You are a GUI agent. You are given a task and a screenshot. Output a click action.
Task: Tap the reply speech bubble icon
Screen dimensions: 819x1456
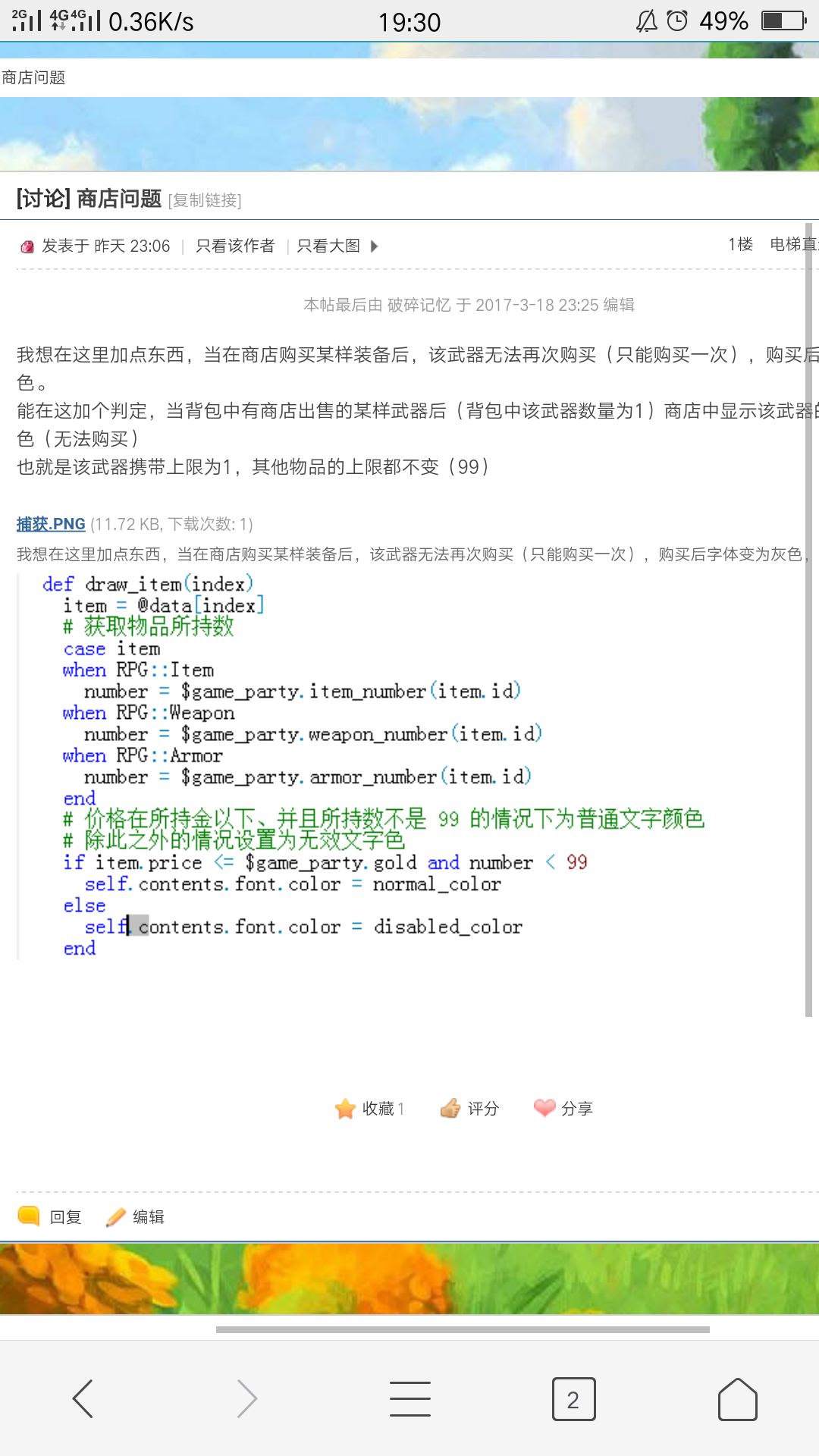29,1216
